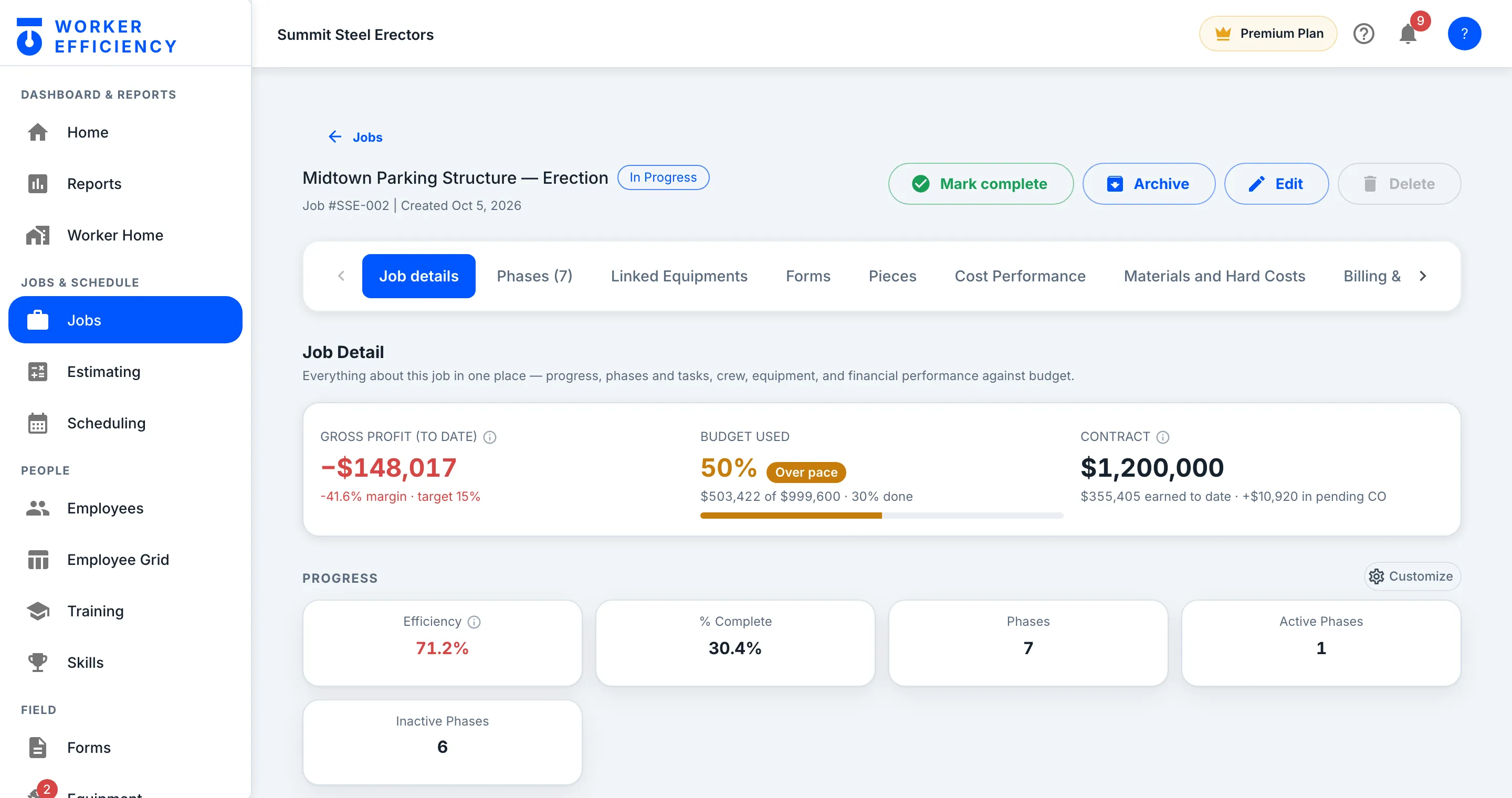Viewport: 1512px width, 798px height.
Task: Click the Skills trophy icon
Action: pyautogui.click(x=38, y=663)
